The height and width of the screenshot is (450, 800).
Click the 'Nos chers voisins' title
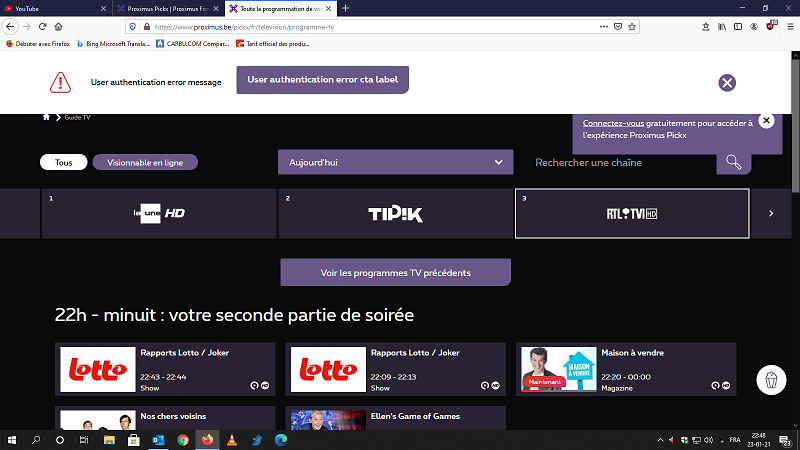(x=173, y=416)
